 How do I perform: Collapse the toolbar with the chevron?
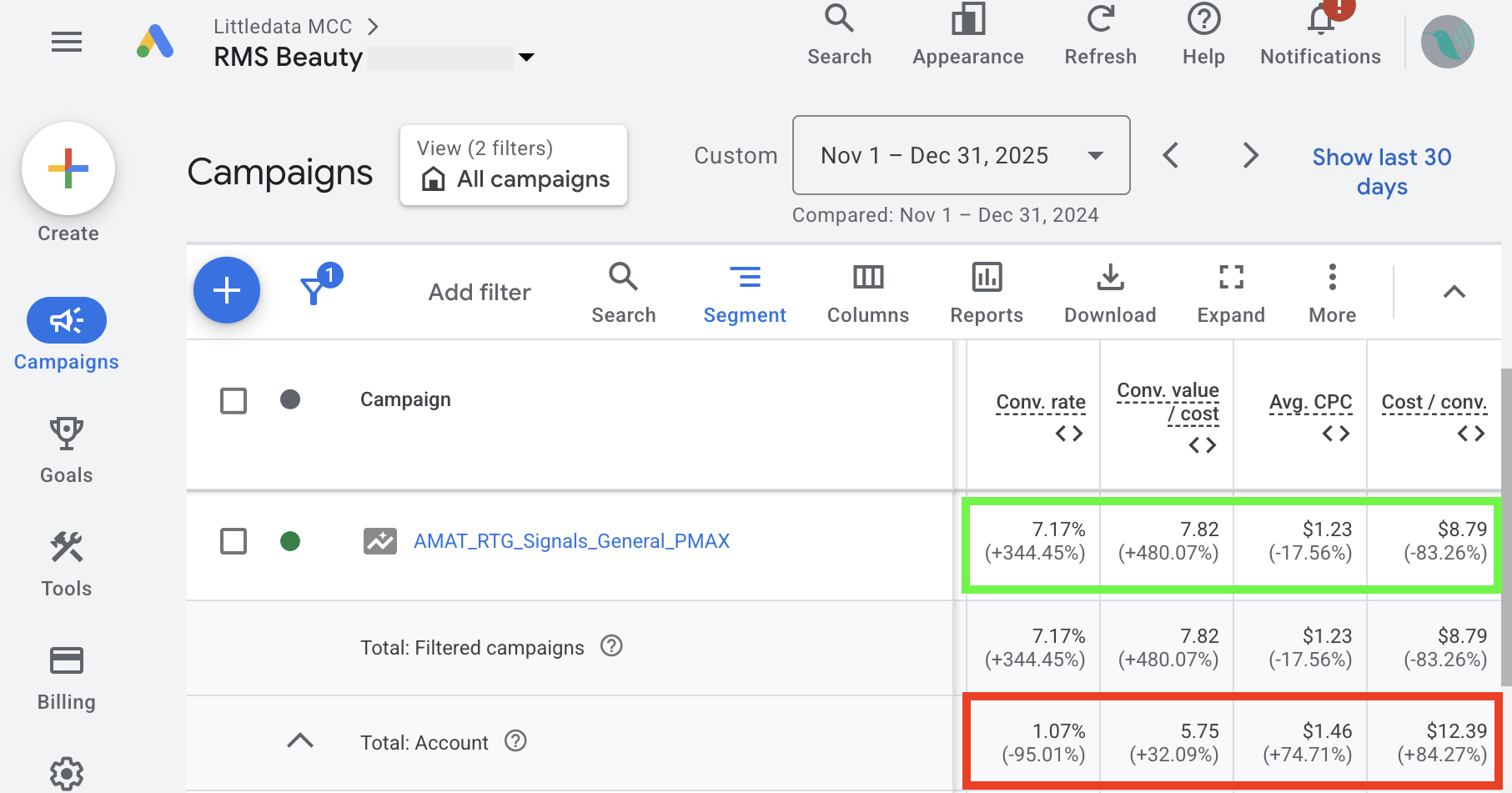1454,291
